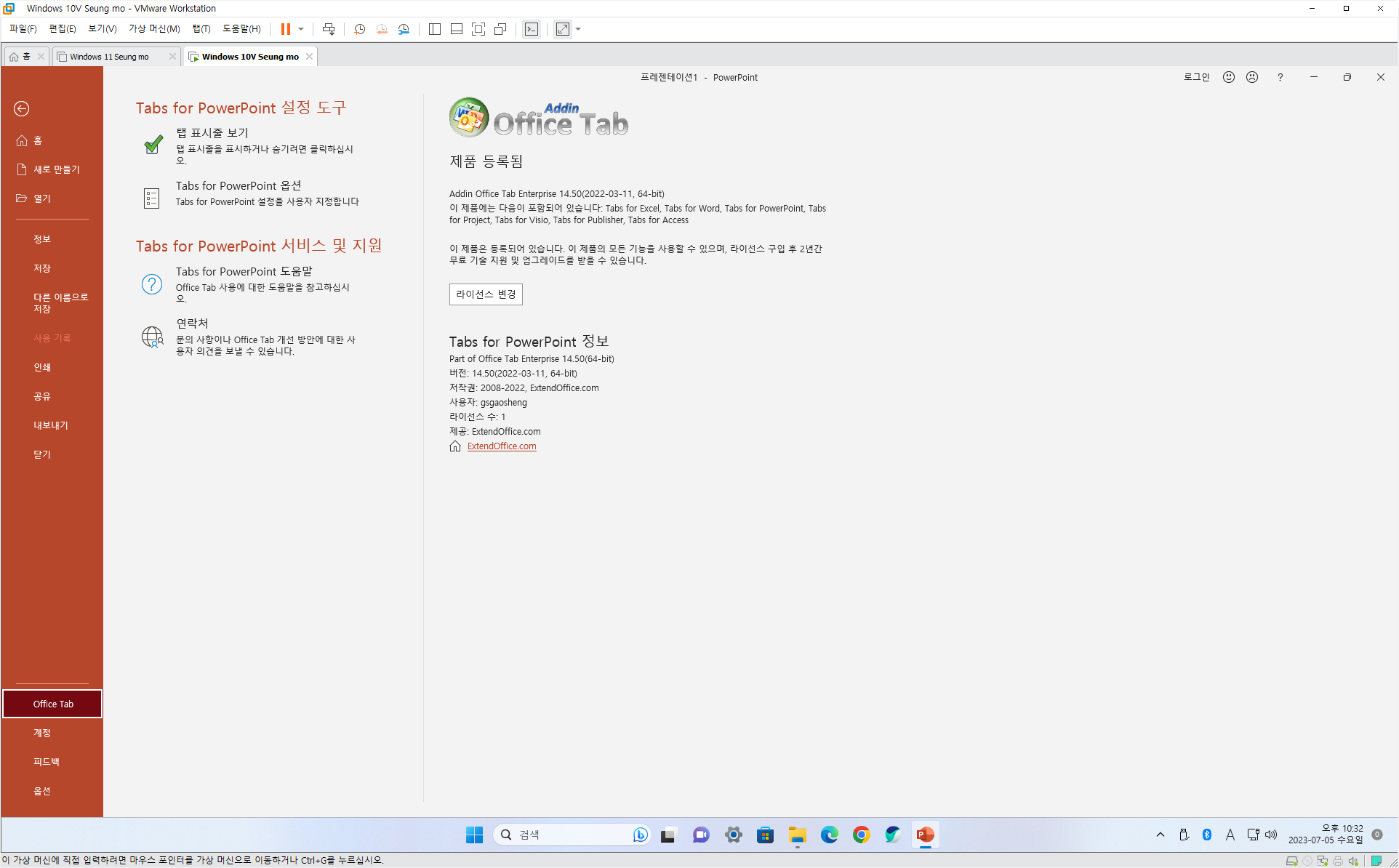Click the VMware snapshot take icon
Image resolution: width=1399 pixels, height=868 pixels.
click(359, 29)
